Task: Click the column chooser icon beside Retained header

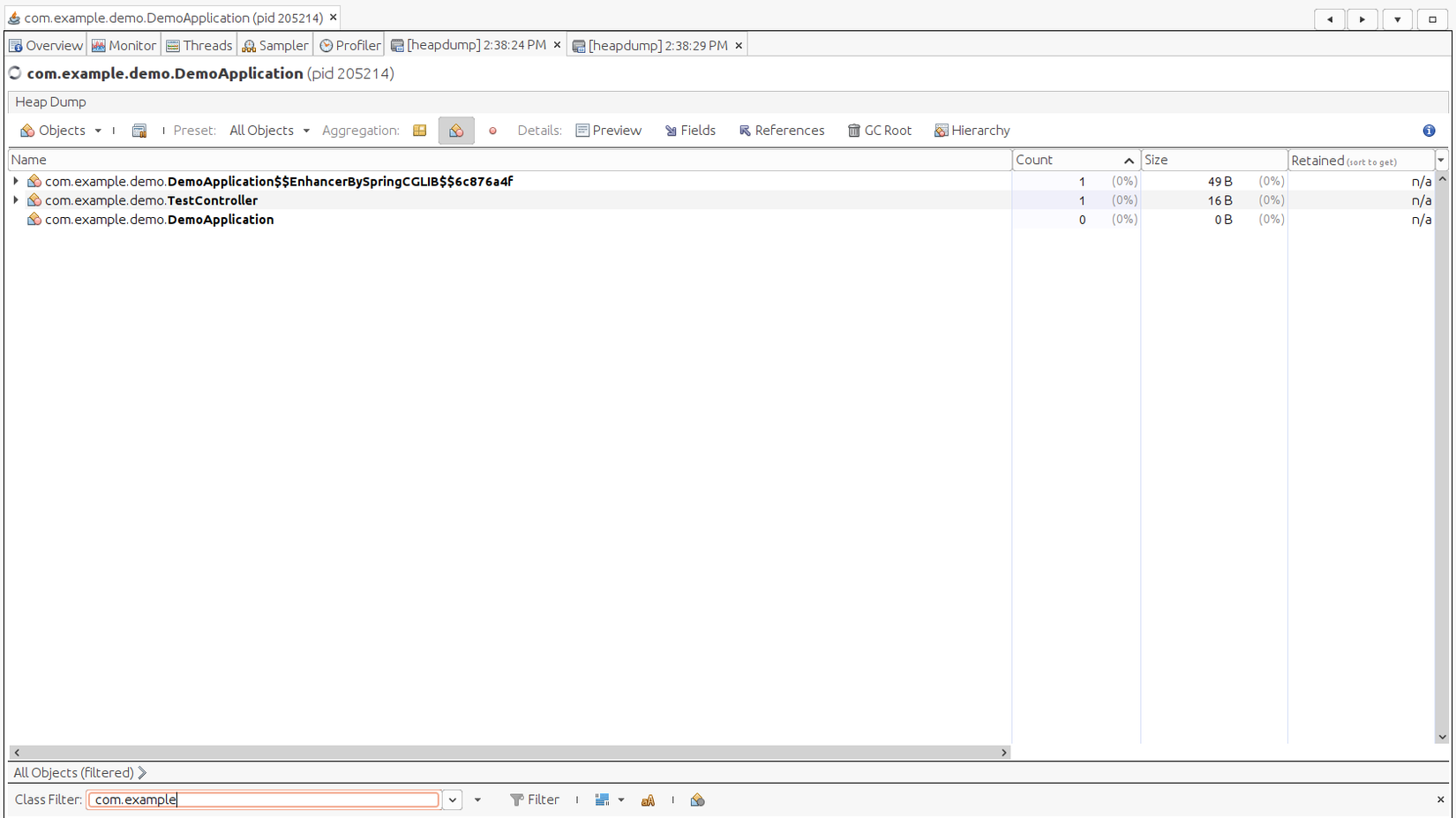Action: click(x=1441, y=161)
